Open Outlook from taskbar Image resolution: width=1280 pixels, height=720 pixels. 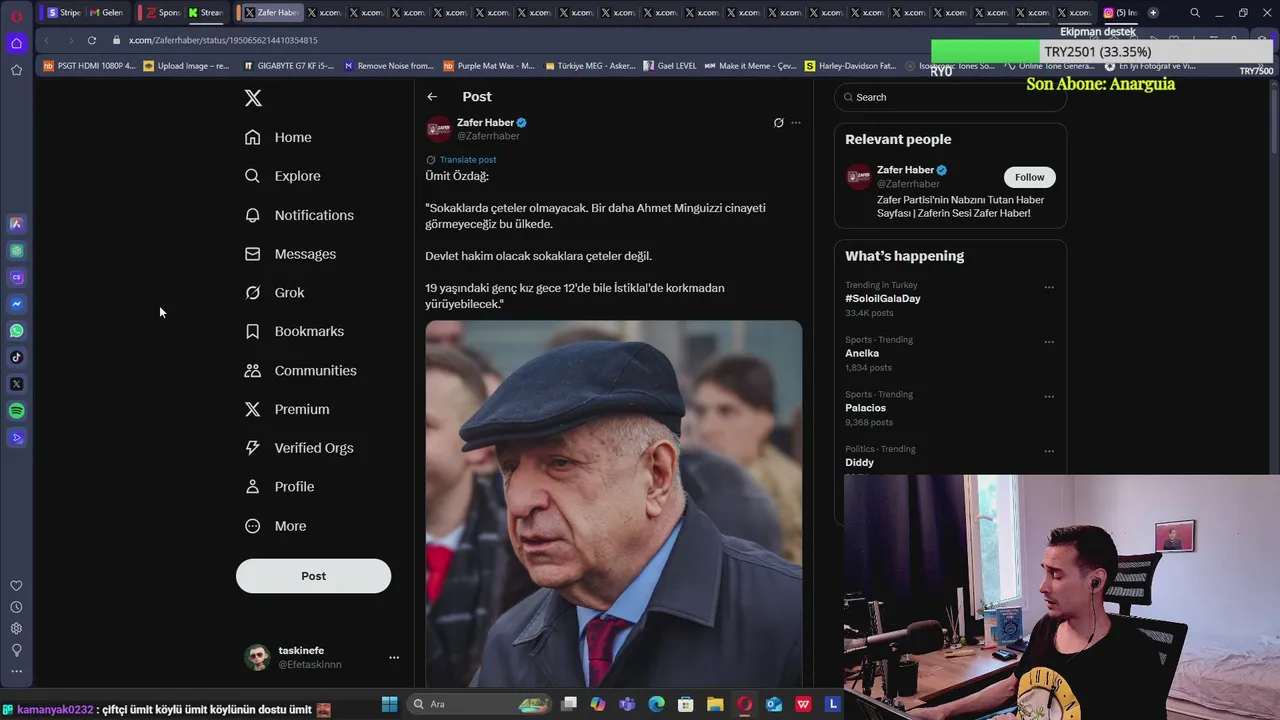[774, 704]
